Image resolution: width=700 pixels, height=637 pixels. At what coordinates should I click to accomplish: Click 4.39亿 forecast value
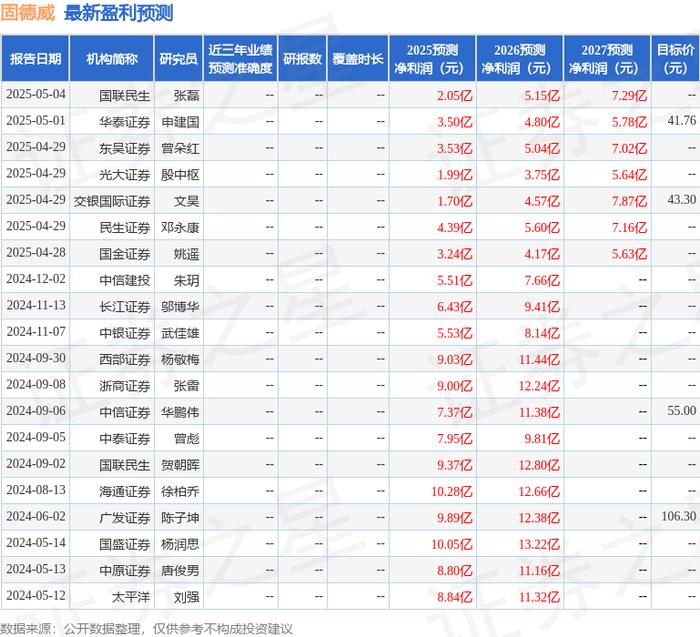(x=454, y=228)
